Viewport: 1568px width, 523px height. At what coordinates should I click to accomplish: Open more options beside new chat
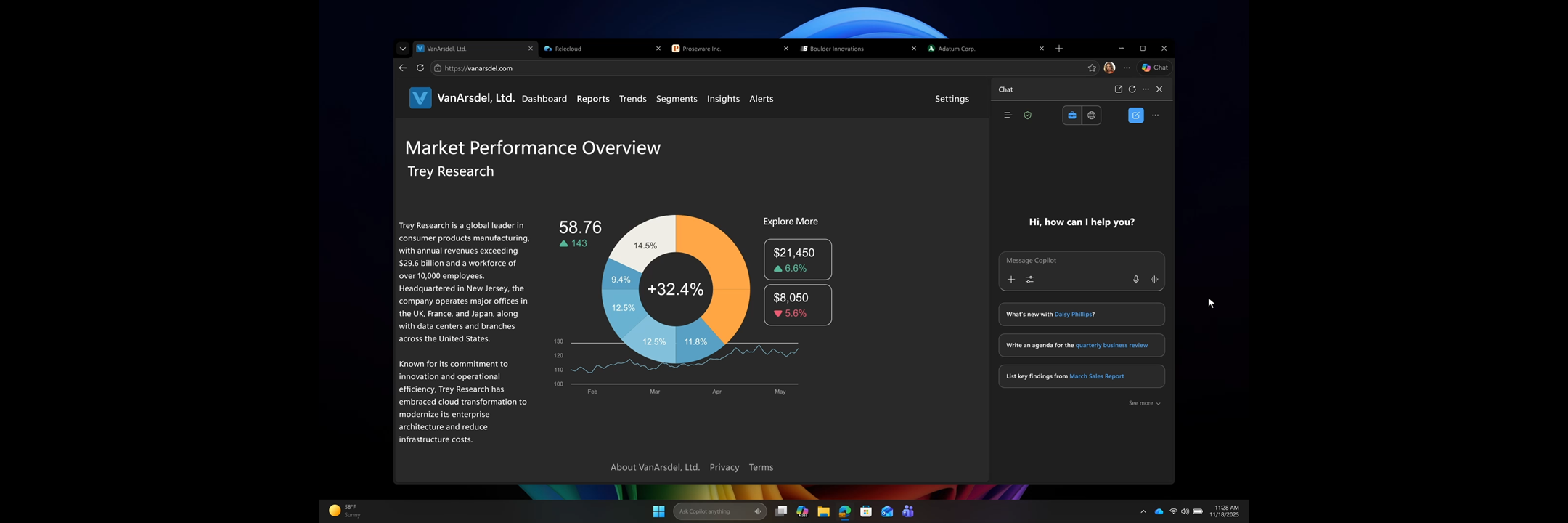point(1156,115)
